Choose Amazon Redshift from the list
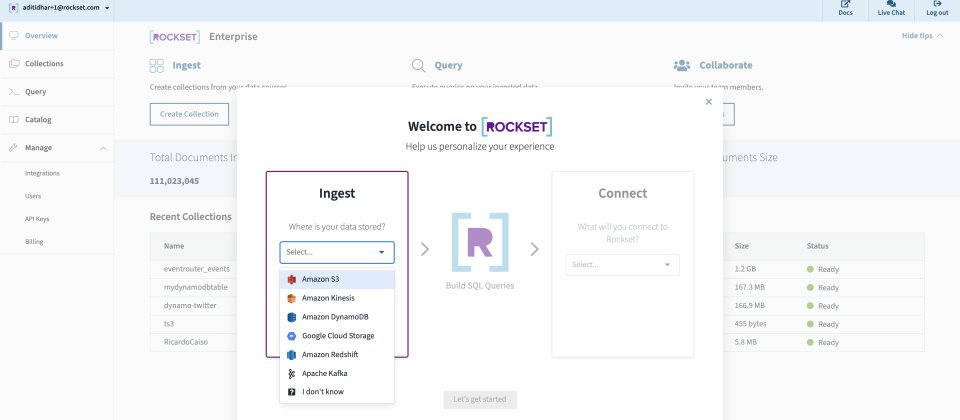 pos(337,354)
